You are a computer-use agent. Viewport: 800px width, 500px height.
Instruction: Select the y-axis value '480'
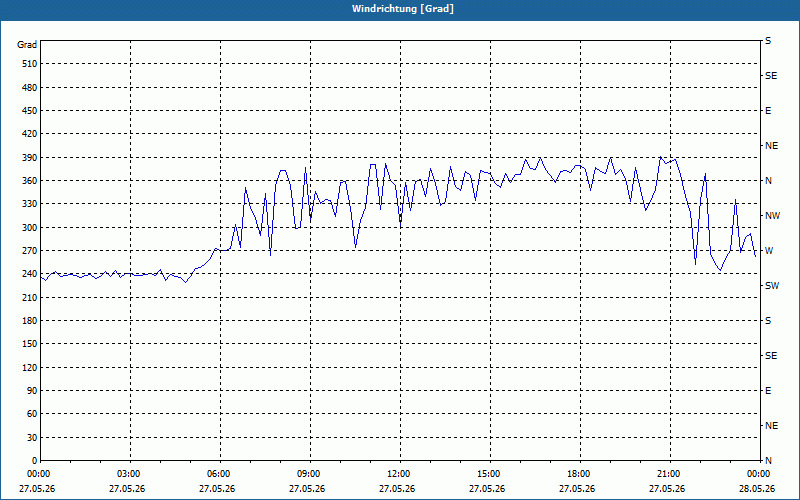(30, 88)
